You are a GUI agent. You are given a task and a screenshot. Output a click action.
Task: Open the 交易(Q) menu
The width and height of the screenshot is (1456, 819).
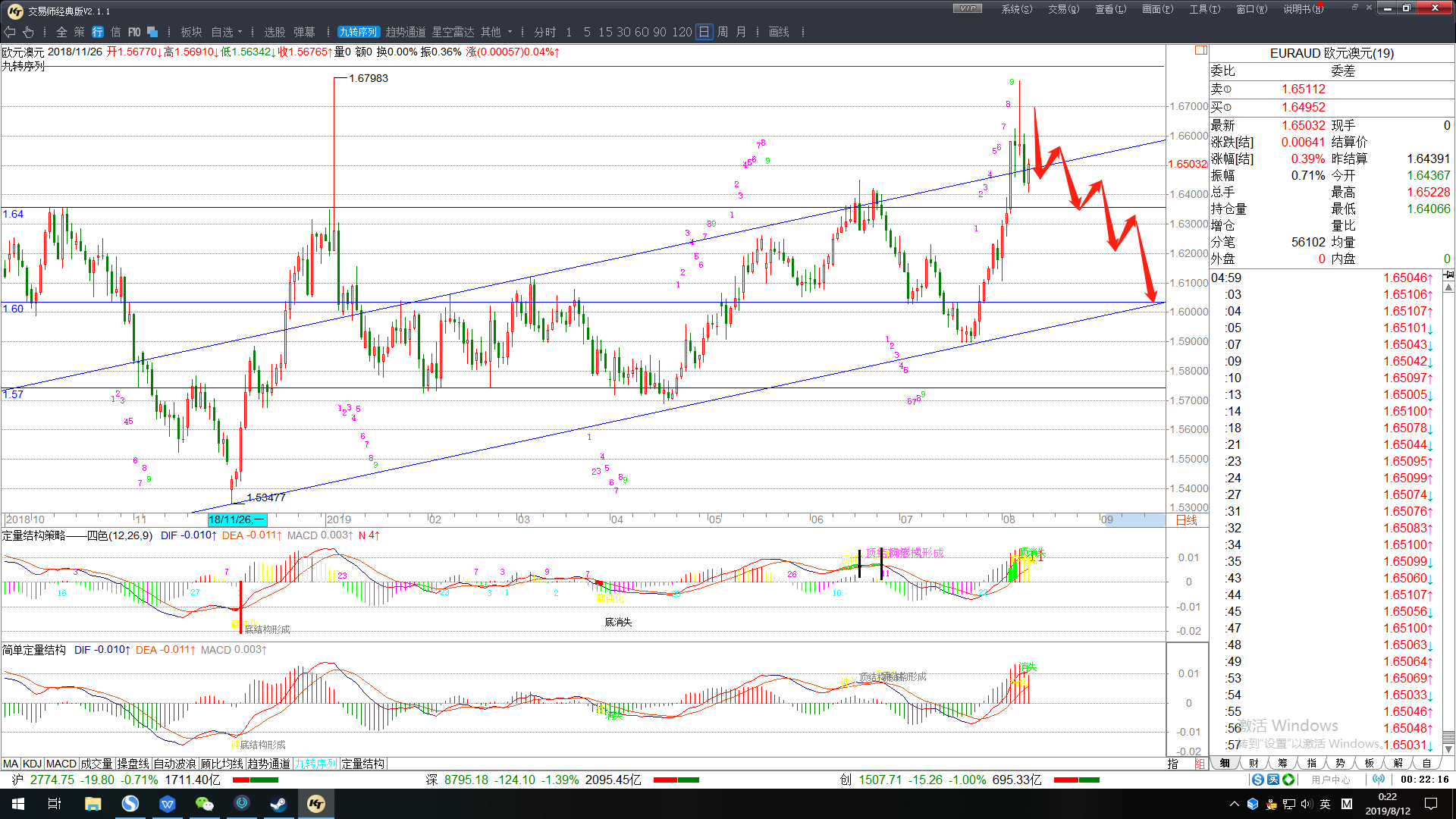(1064, 9)
